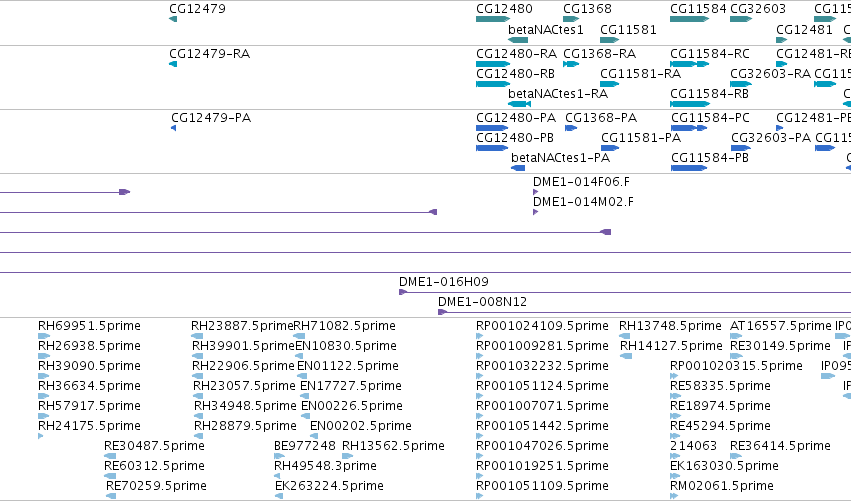Click the betaNACtes1-PA protein label
The width and height of the screenshot is (851, 501).
click(561, 158)
